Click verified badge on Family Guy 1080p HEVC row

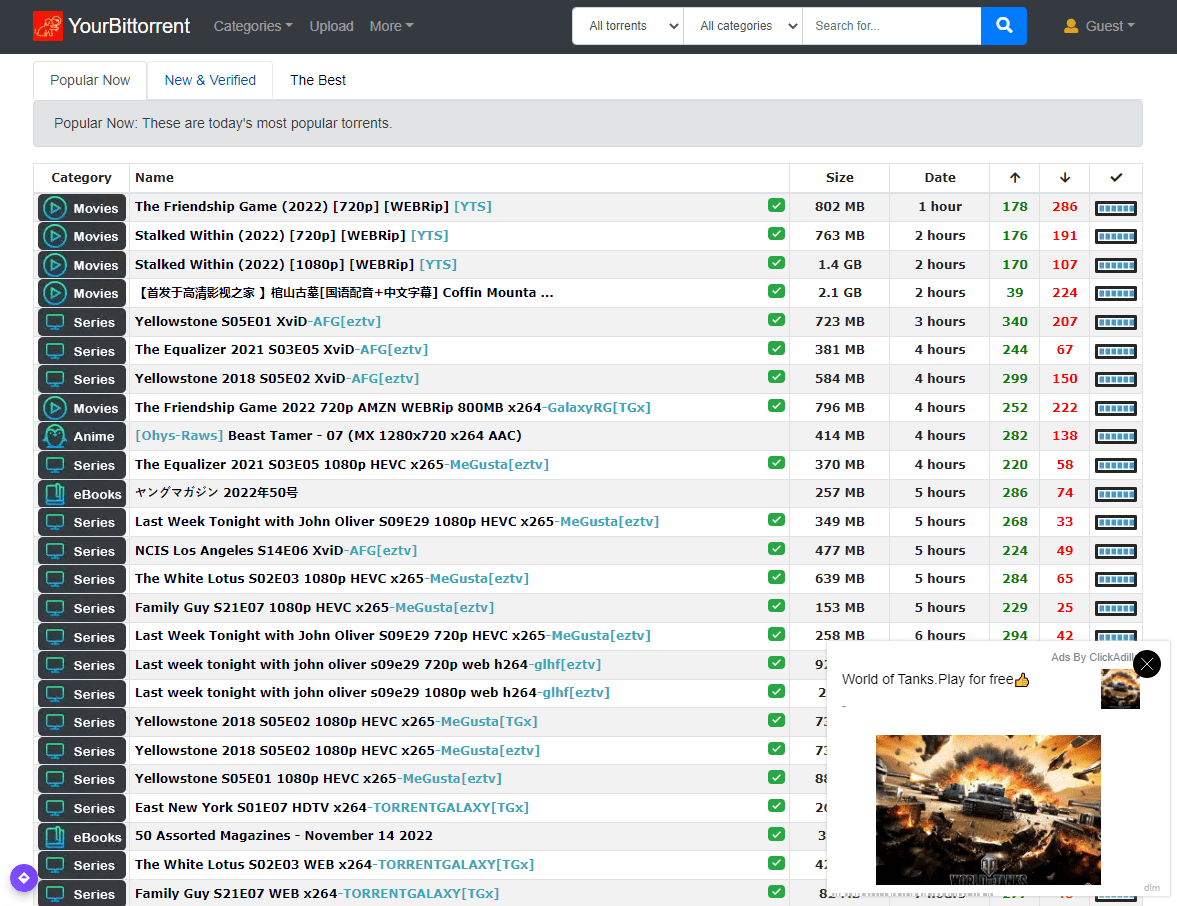tap(776, 606)
